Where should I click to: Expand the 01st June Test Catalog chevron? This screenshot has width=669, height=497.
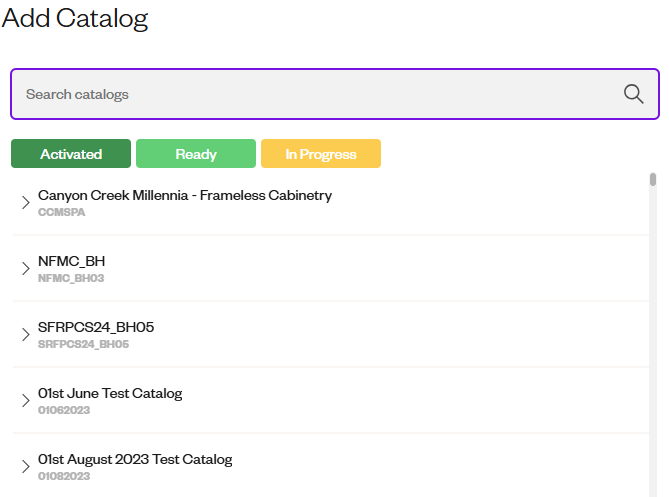click(26, 401)
